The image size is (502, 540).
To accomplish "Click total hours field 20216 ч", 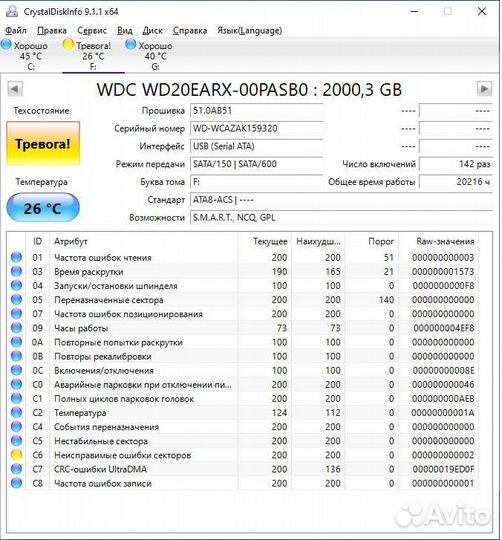I will pos(456,182).
